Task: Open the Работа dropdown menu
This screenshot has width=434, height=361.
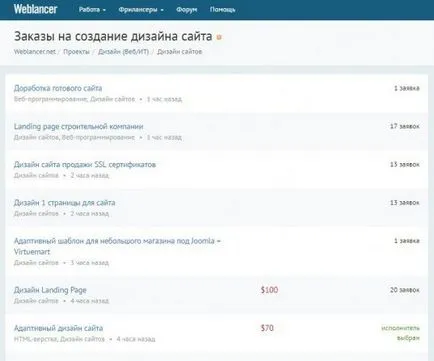Action: 92,10
